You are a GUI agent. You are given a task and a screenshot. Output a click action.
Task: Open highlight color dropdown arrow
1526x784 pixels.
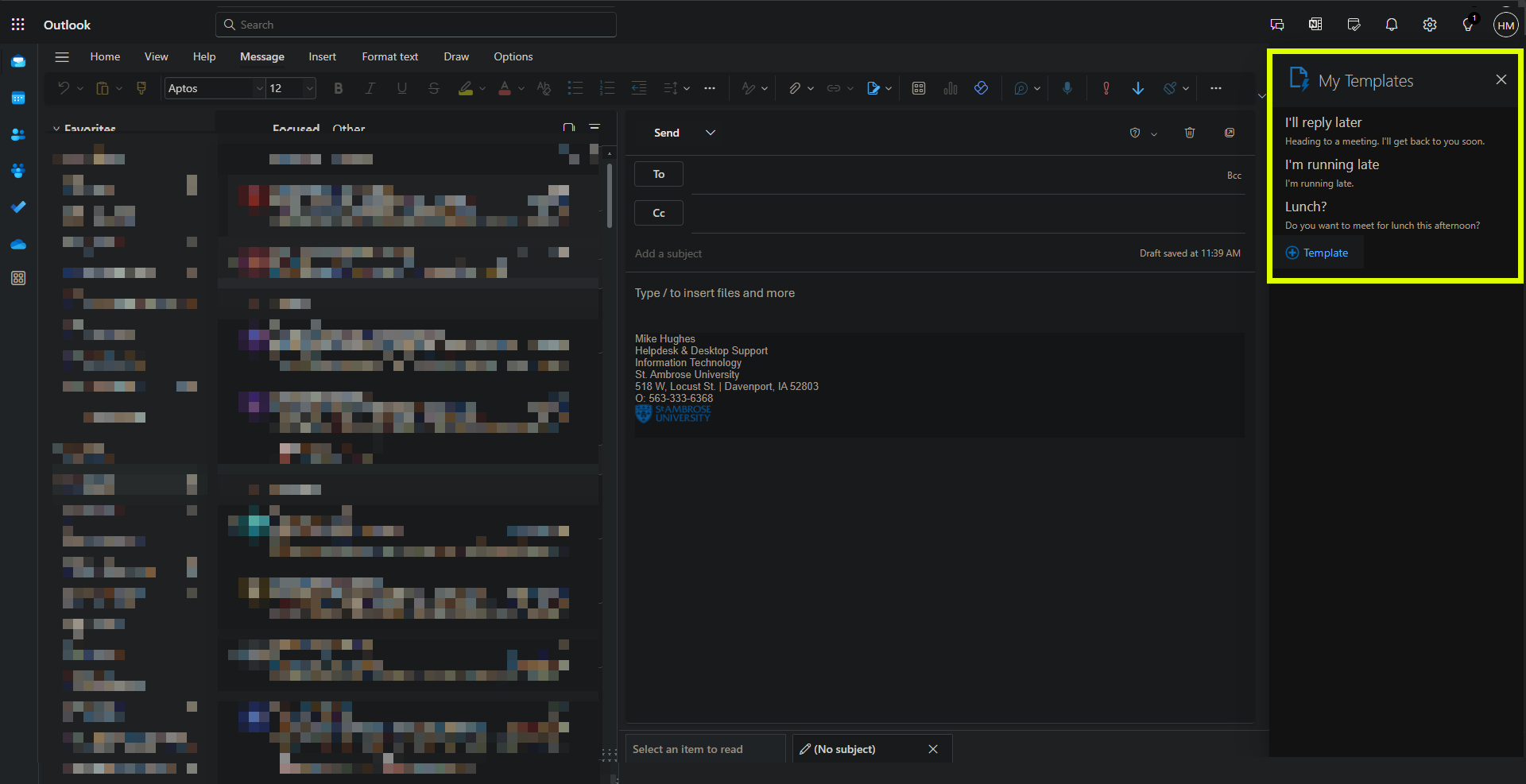482,88
